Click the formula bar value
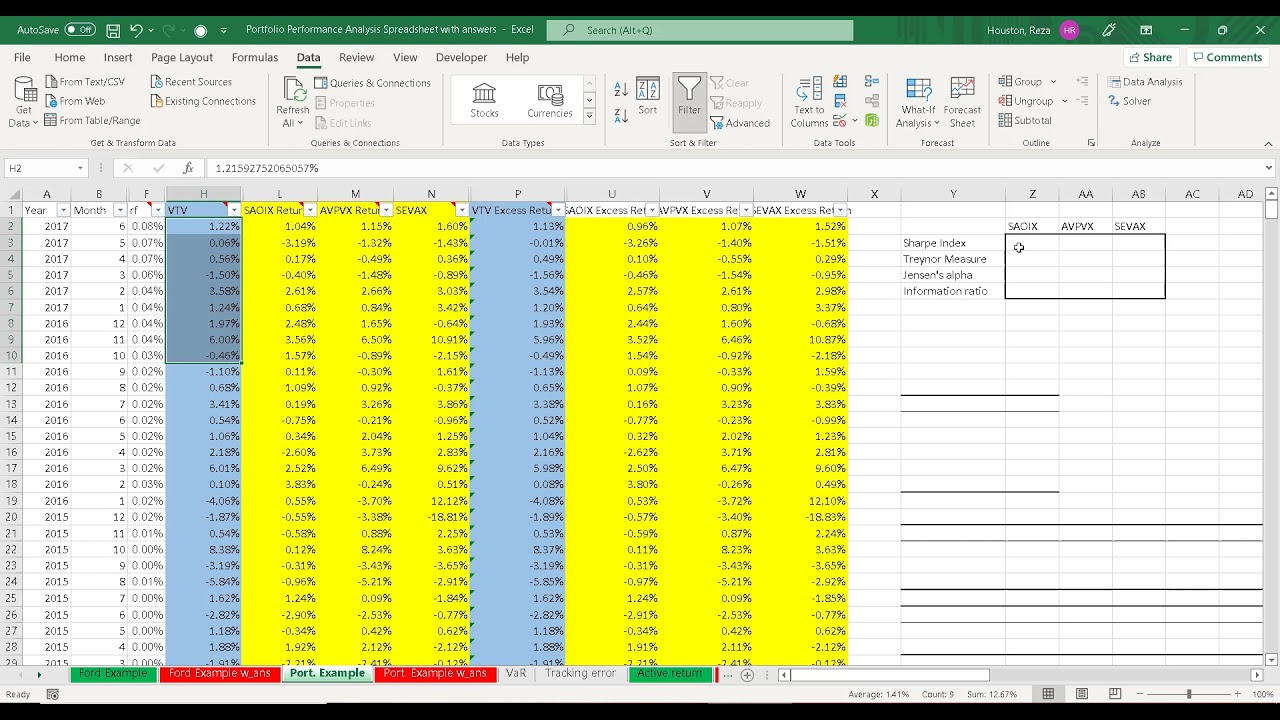1280x720 pixels. coord(267,168)
